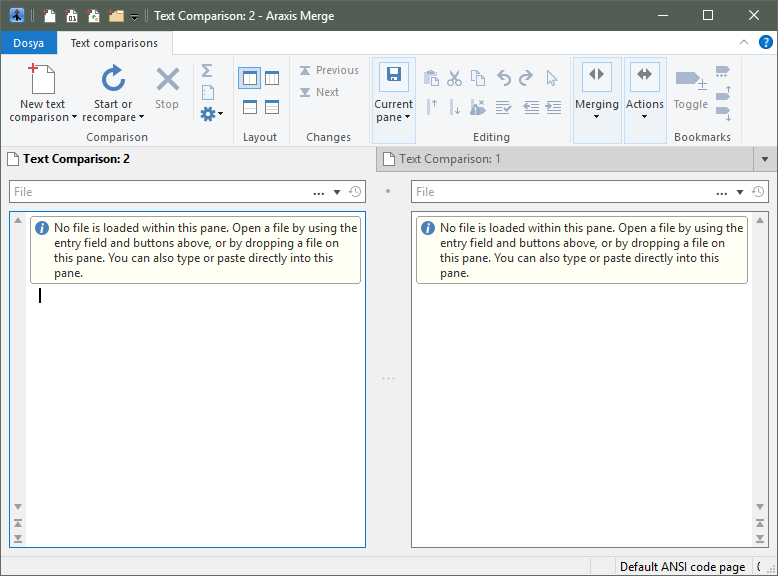Click the warning flag with X icon
Image resolution: width=778 pixels, height=576 pixels.
pyautogui.click(x=477, y=107)
